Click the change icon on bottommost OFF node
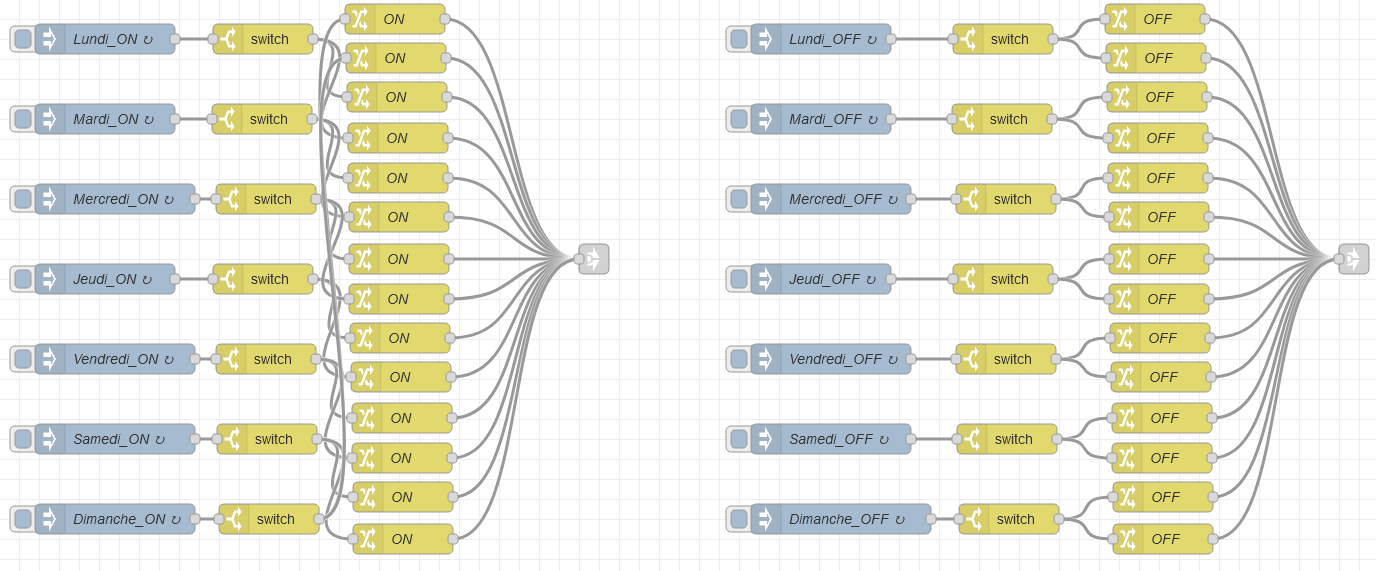 (x=1128, y=539)
